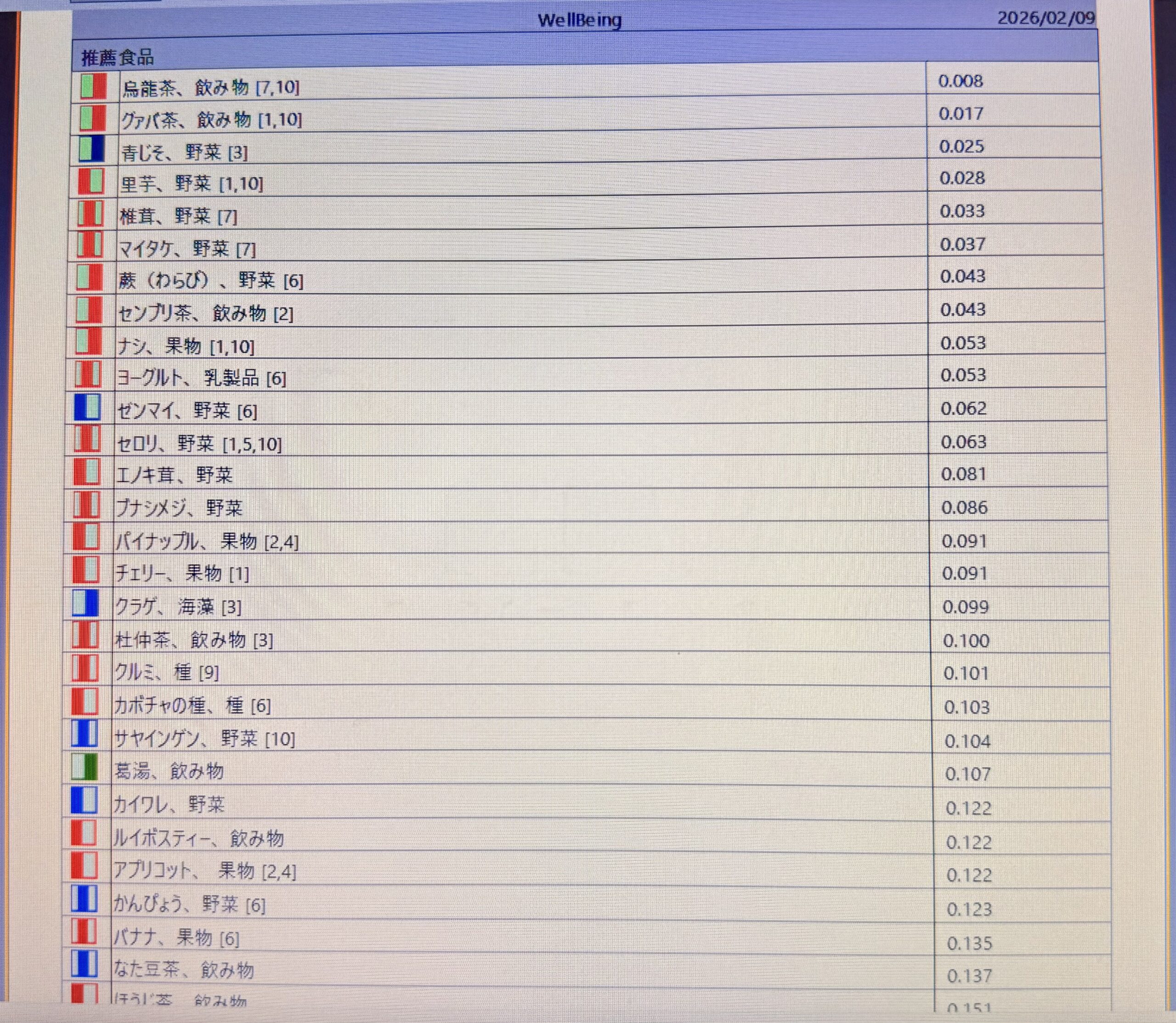Screen dimensions: 1176x1023
Task: Click the green-blue icon beside 青じそ
Action: click(91, 149)
